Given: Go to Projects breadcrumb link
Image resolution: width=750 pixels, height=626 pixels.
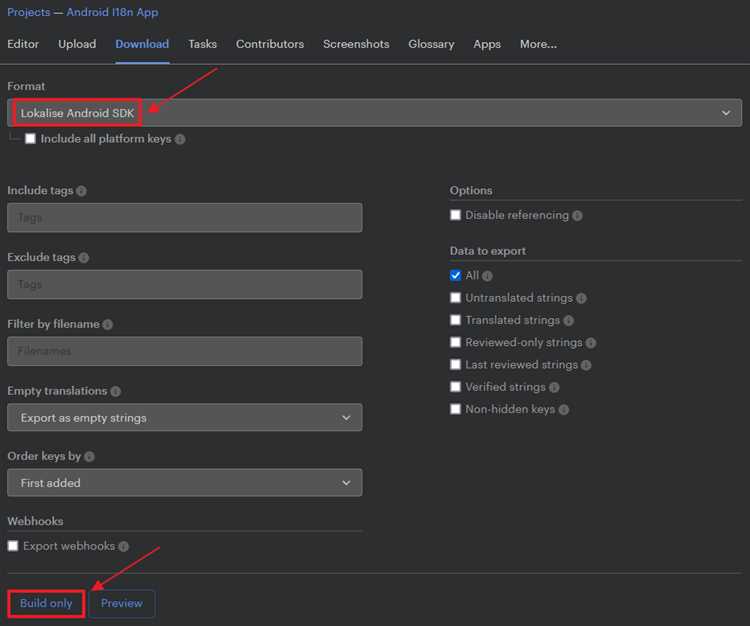Looking at the screenshot, I should coord(29,12).
